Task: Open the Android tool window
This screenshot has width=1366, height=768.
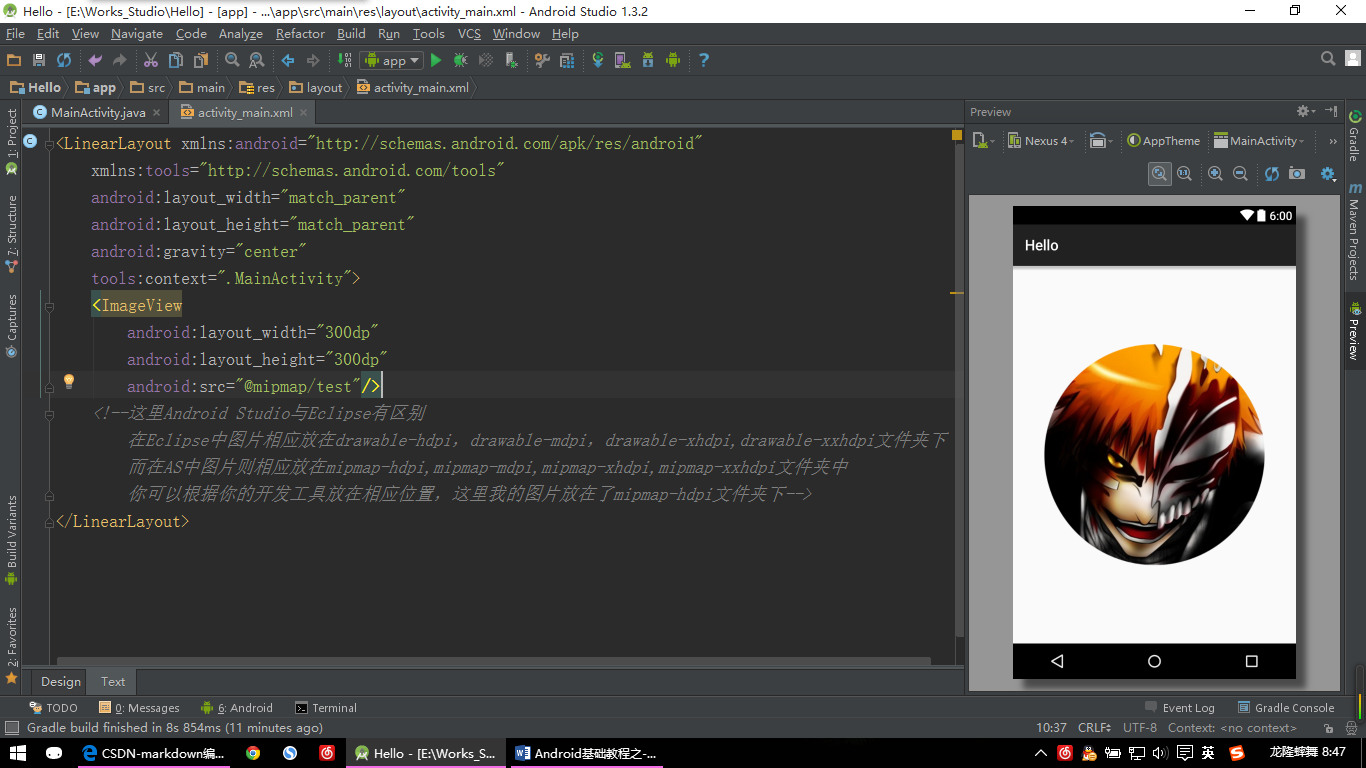Action: [x=237, y=707]
